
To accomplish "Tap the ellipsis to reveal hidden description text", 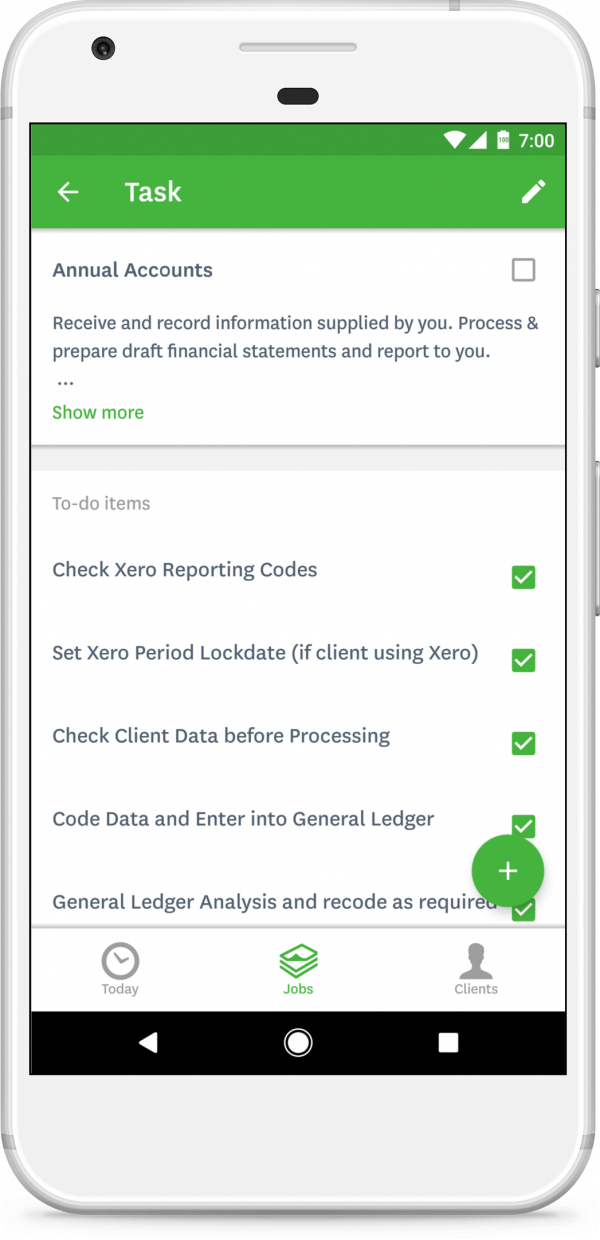I will point(65,380).
